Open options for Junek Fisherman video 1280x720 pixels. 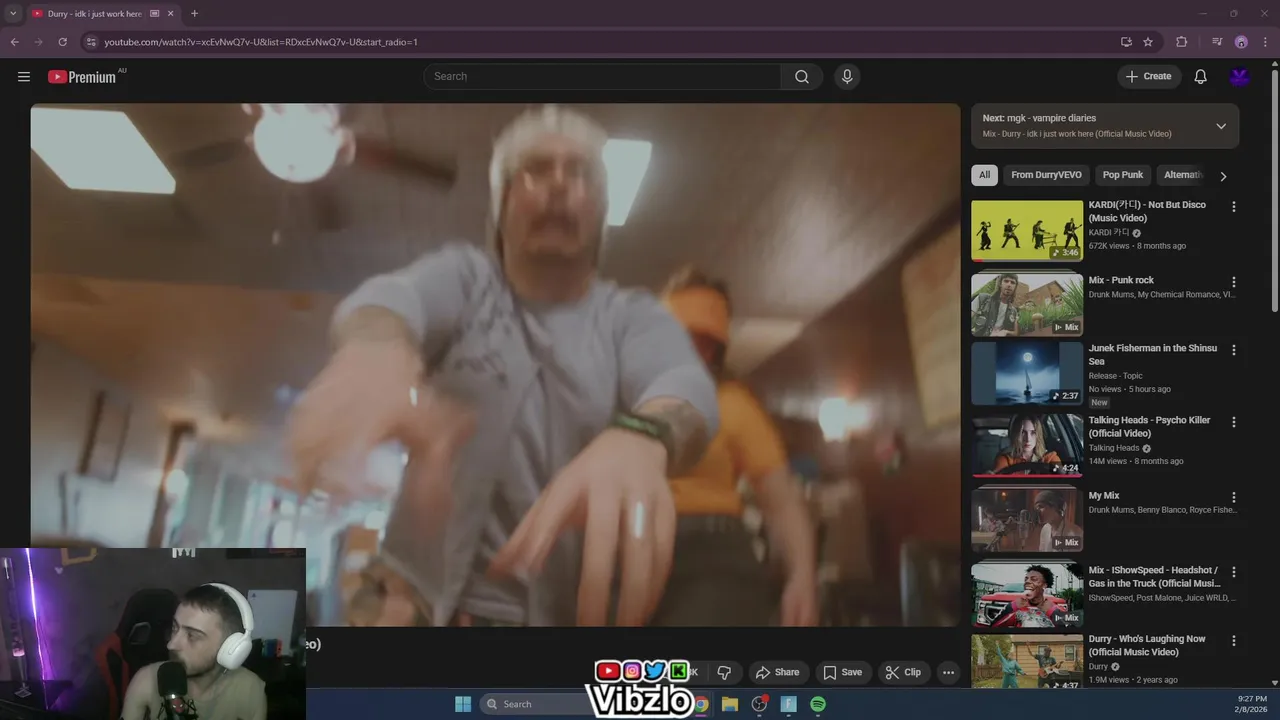1233,350
